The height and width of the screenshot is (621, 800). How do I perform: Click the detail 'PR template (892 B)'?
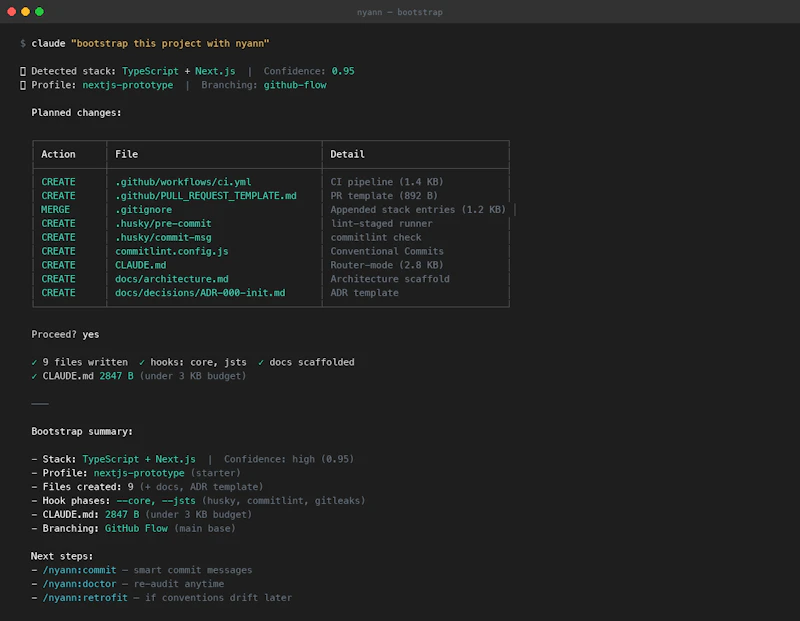(384, 195)
